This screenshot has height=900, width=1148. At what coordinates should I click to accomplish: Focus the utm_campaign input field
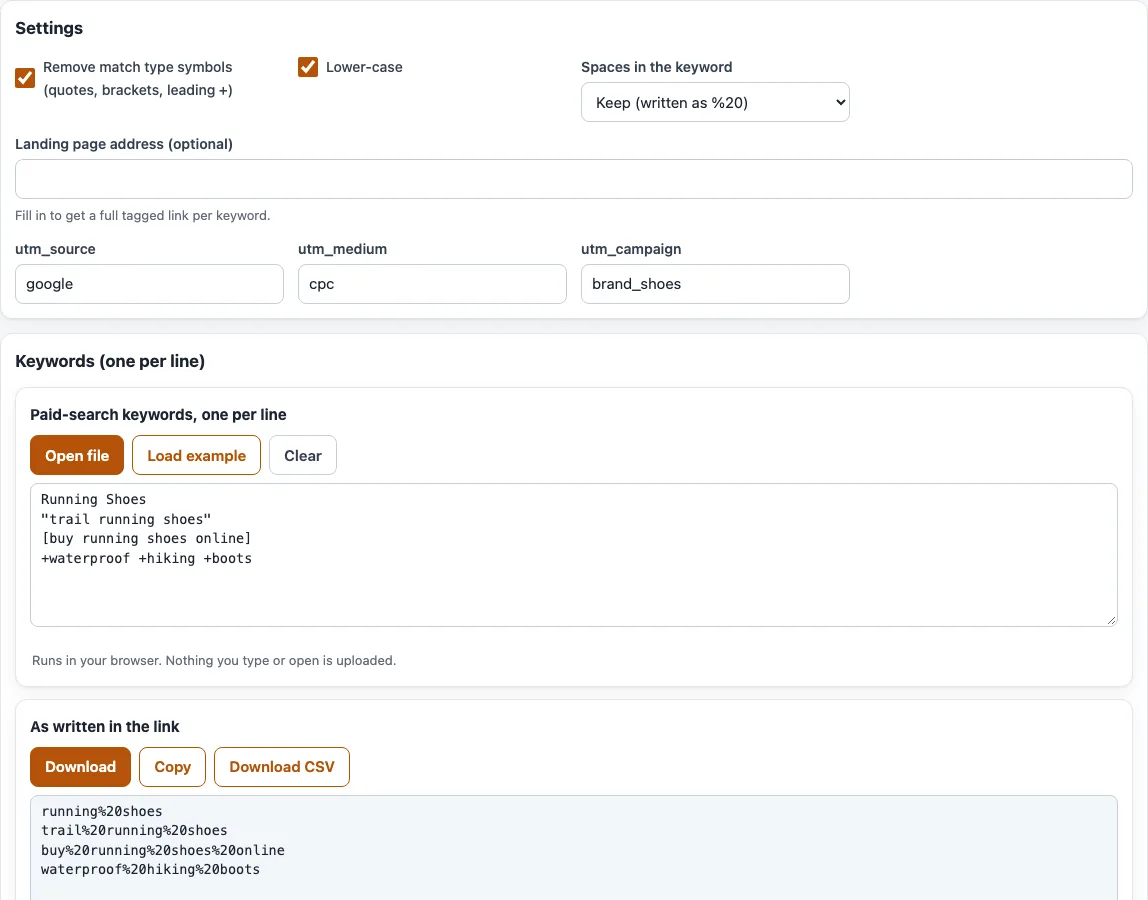click(x=715, y=284)
